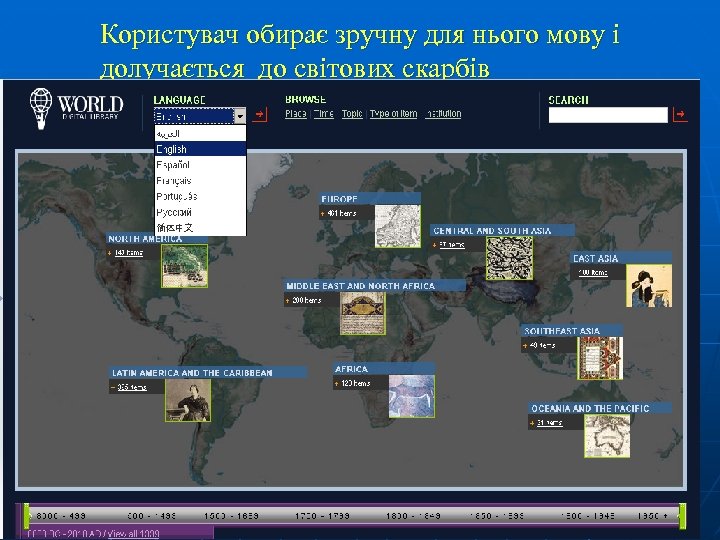Collapse Latin America orange minus icon

112,388
